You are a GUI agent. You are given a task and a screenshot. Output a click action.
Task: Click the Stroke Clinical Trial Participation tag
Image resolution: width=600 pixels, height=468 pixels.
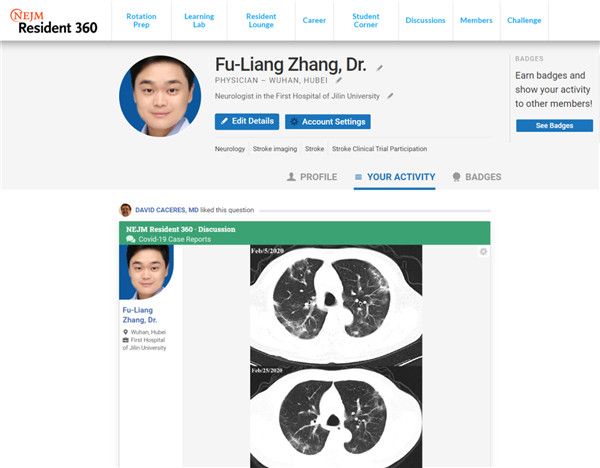[379, 149]
